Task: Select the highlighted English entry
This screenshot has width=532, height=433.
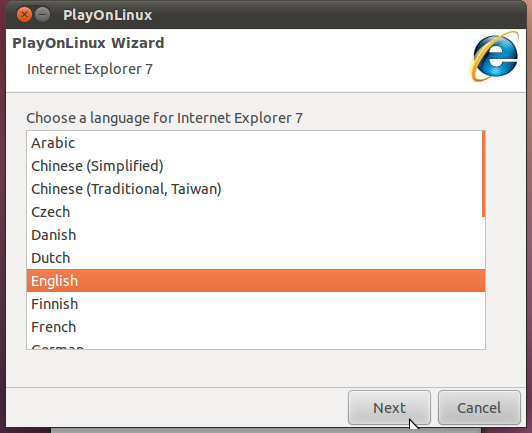Action: 256,281
